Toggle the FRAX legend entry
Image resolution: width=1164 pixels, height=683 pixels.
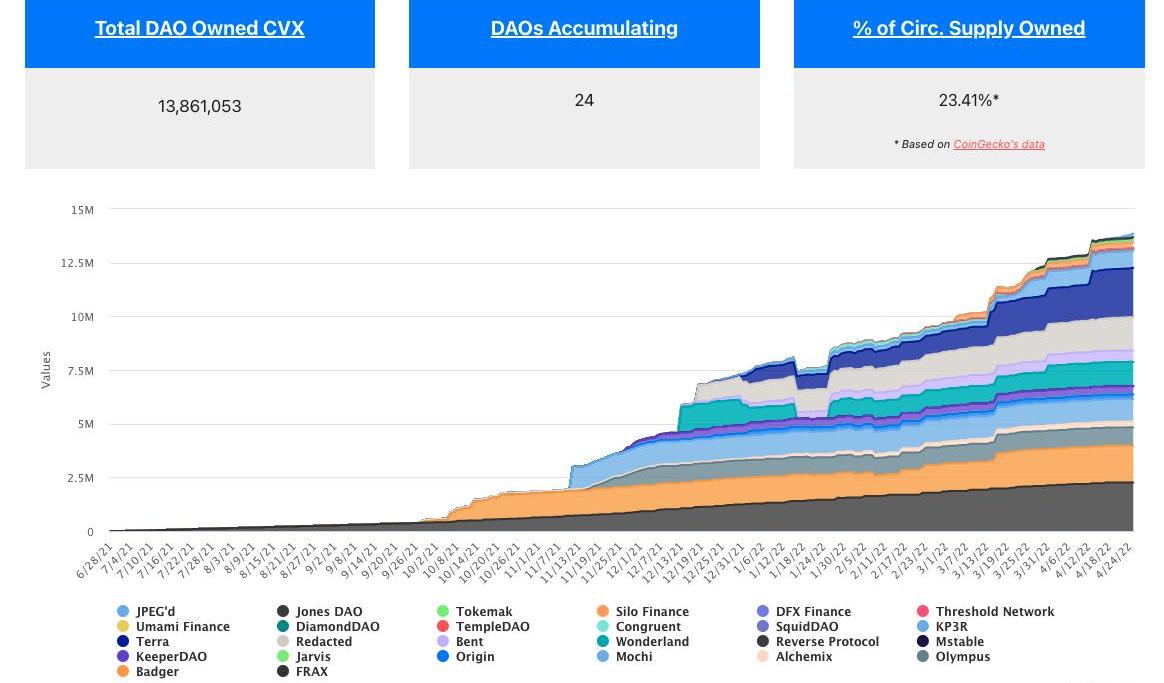302,671
